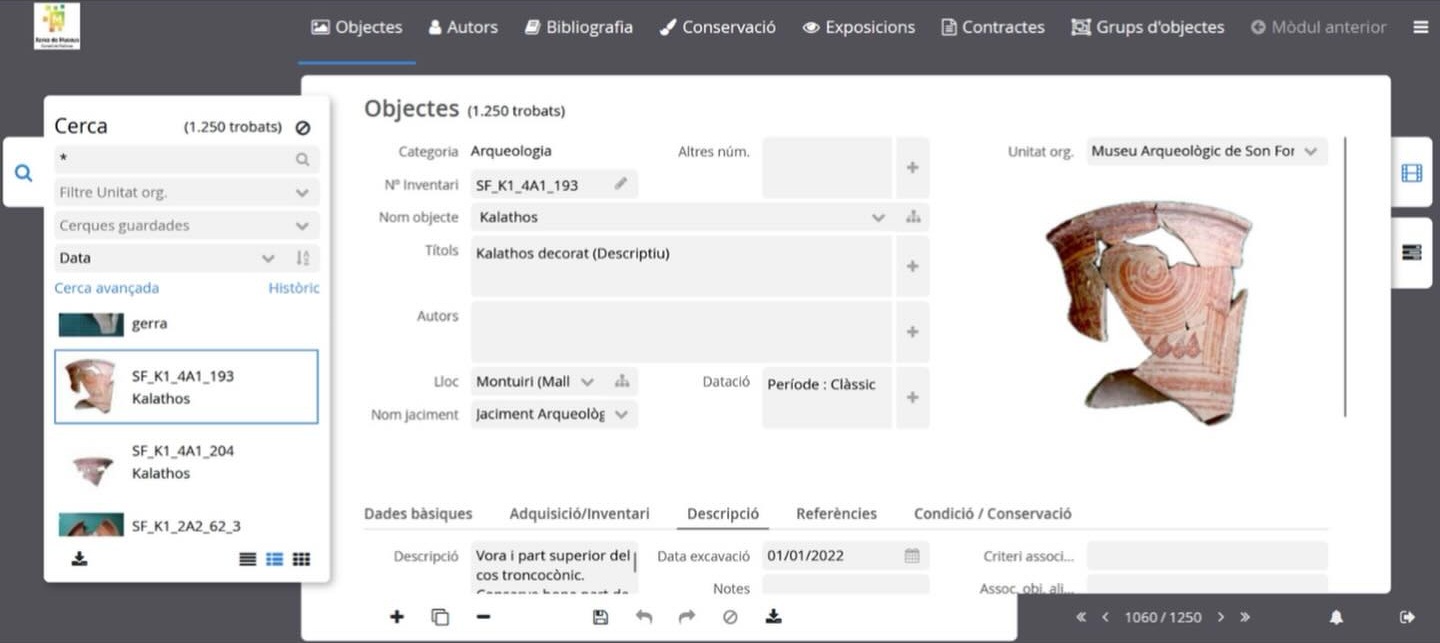Click the Cerca avançada link
This screenshot has width=1440, height=643.
pyautogui.click(x=106, y=288)
